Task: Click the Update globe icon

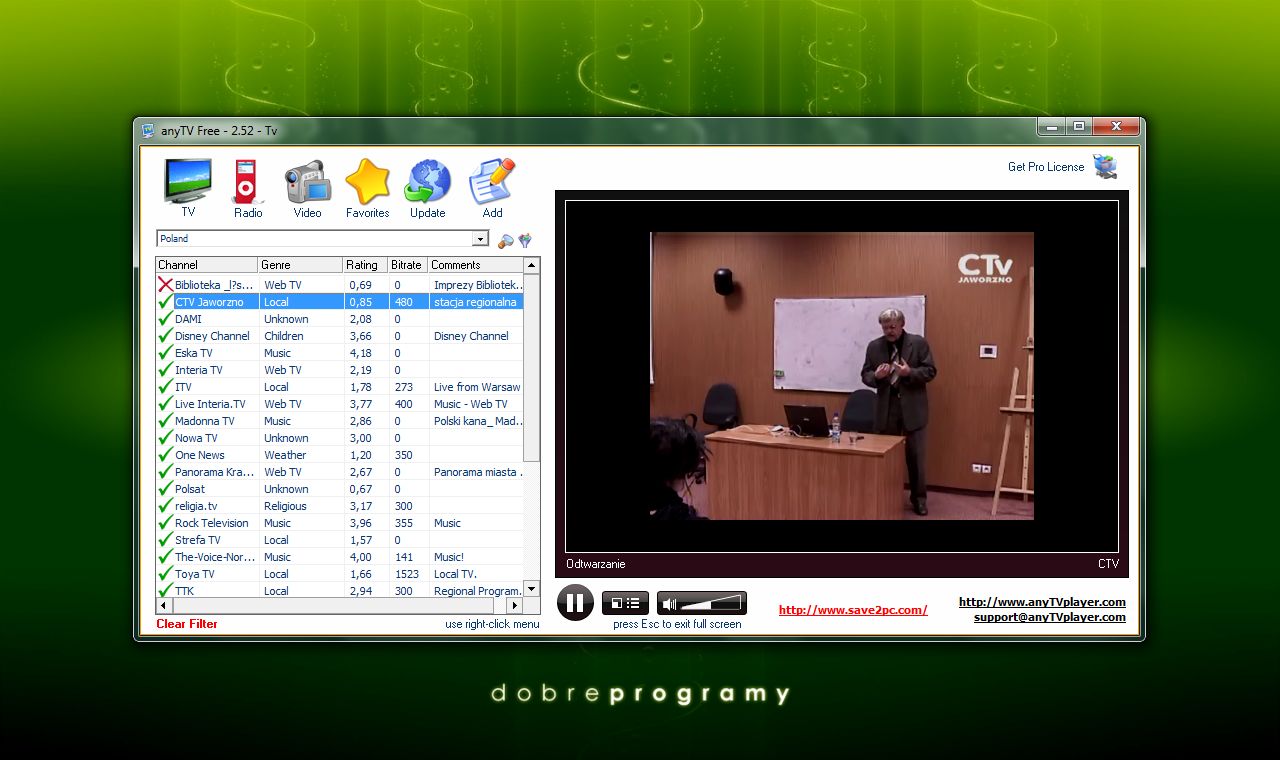Action: (427, 181)
